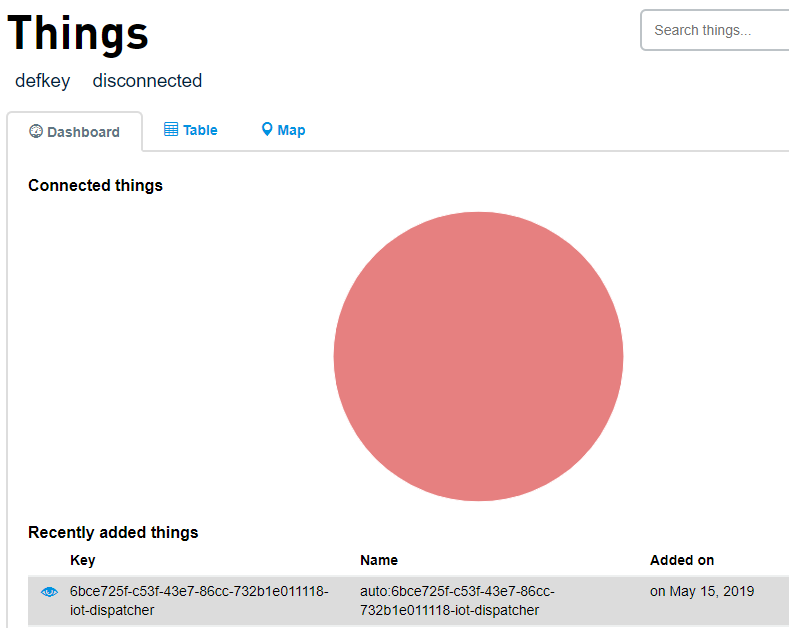Select the Map tab label
The width and height of the screenshot is (789, 628).
point(291,130)
